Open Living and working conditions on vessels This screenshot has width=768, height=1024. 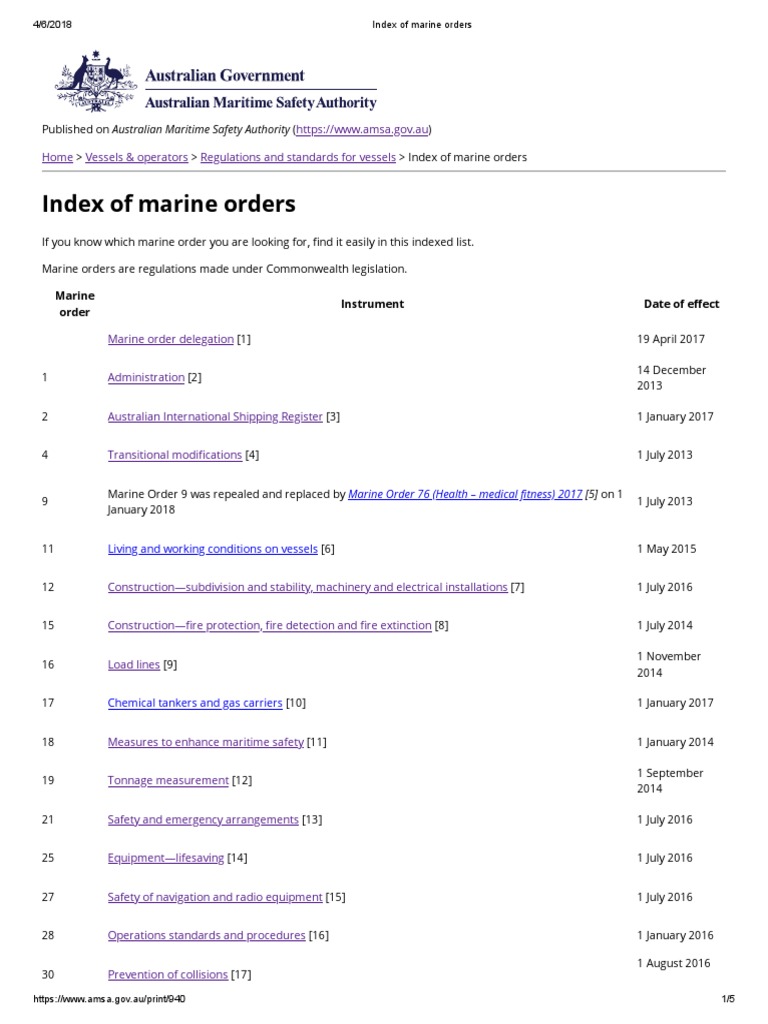click(x=212, y=549)
